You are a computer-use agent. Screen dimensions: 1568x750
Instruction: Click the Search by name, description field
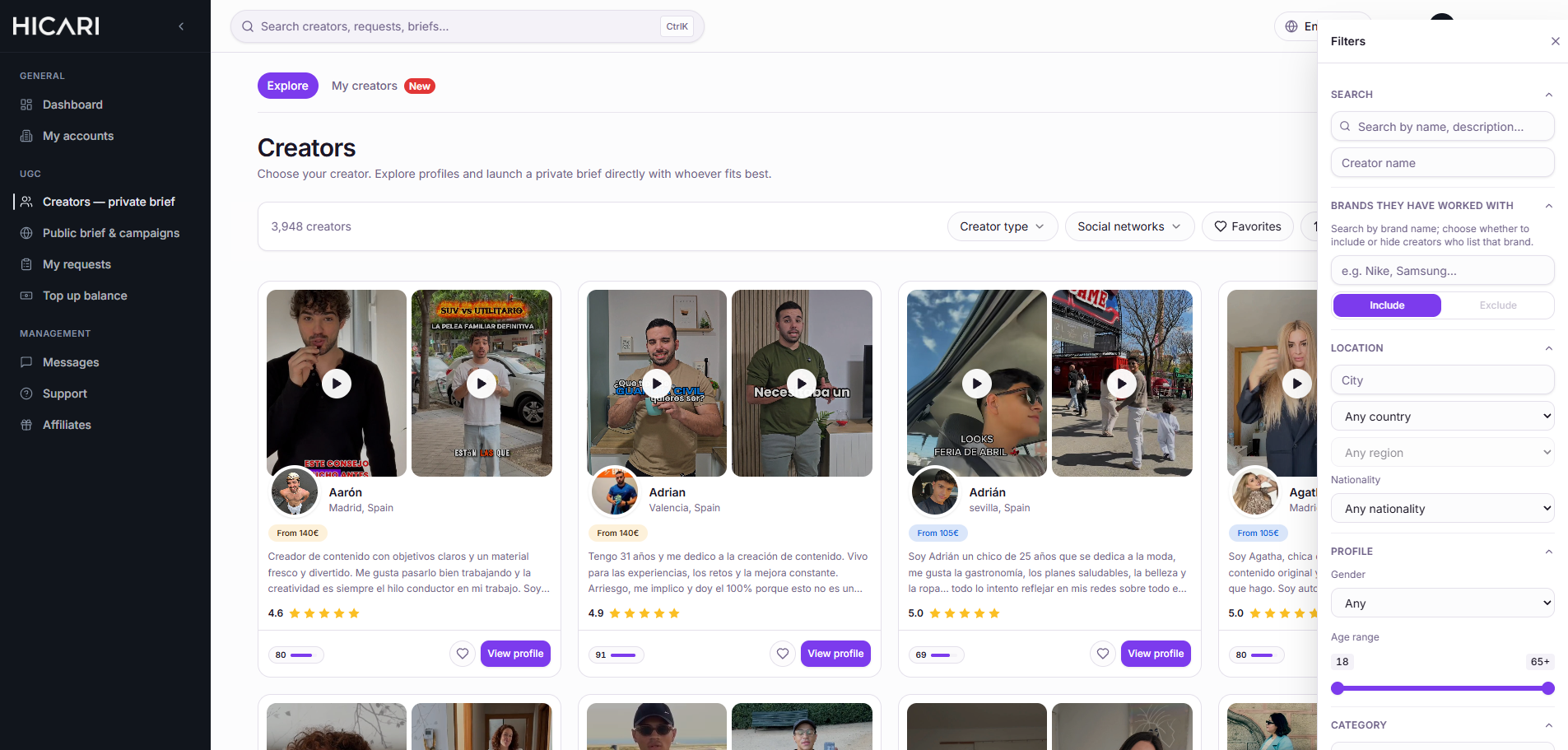click(1442, 127)
